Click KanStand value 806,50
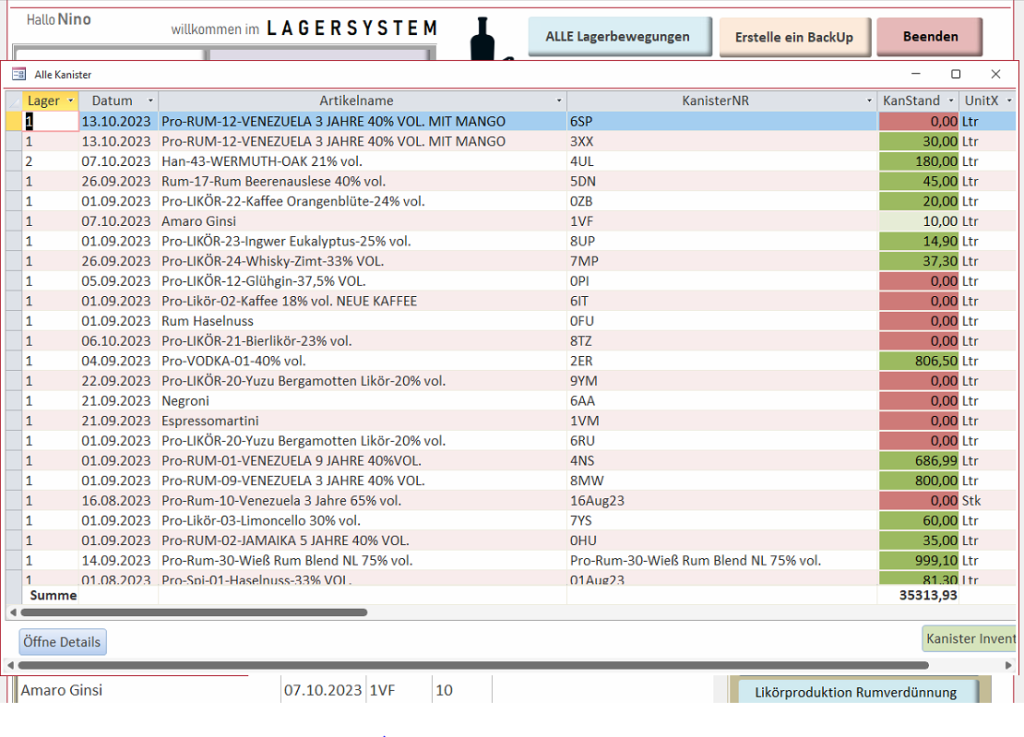Viewport: 1024px width, 737px height. [x=919, y=361]
